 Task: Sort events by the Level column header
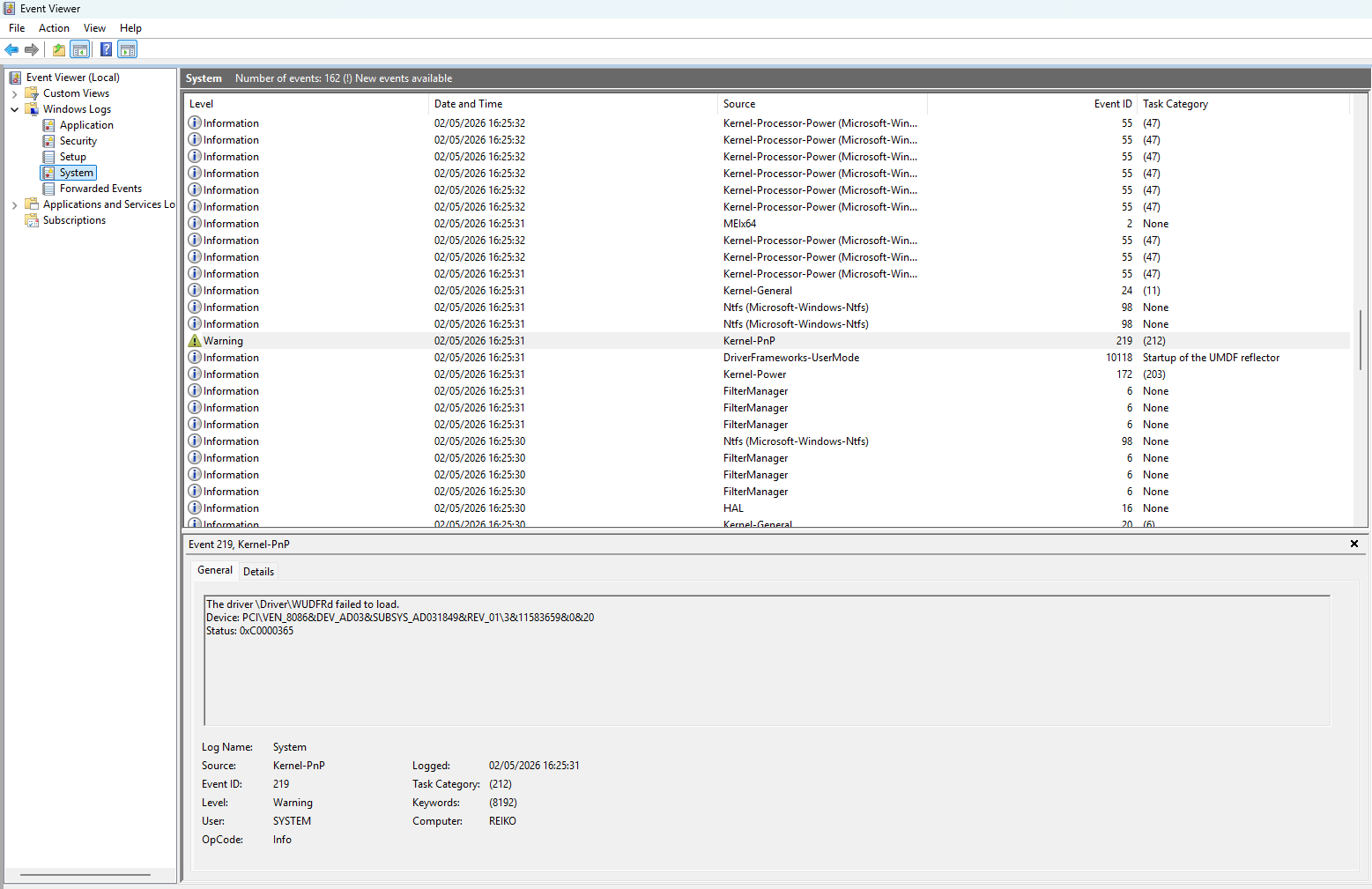click(x=306, y=104)
